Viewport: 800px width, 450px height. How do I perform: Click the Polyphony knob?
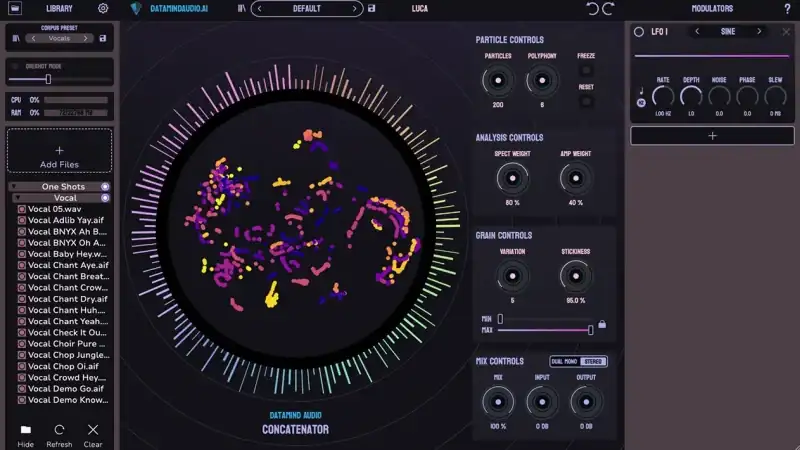click(x=542, y=80)
